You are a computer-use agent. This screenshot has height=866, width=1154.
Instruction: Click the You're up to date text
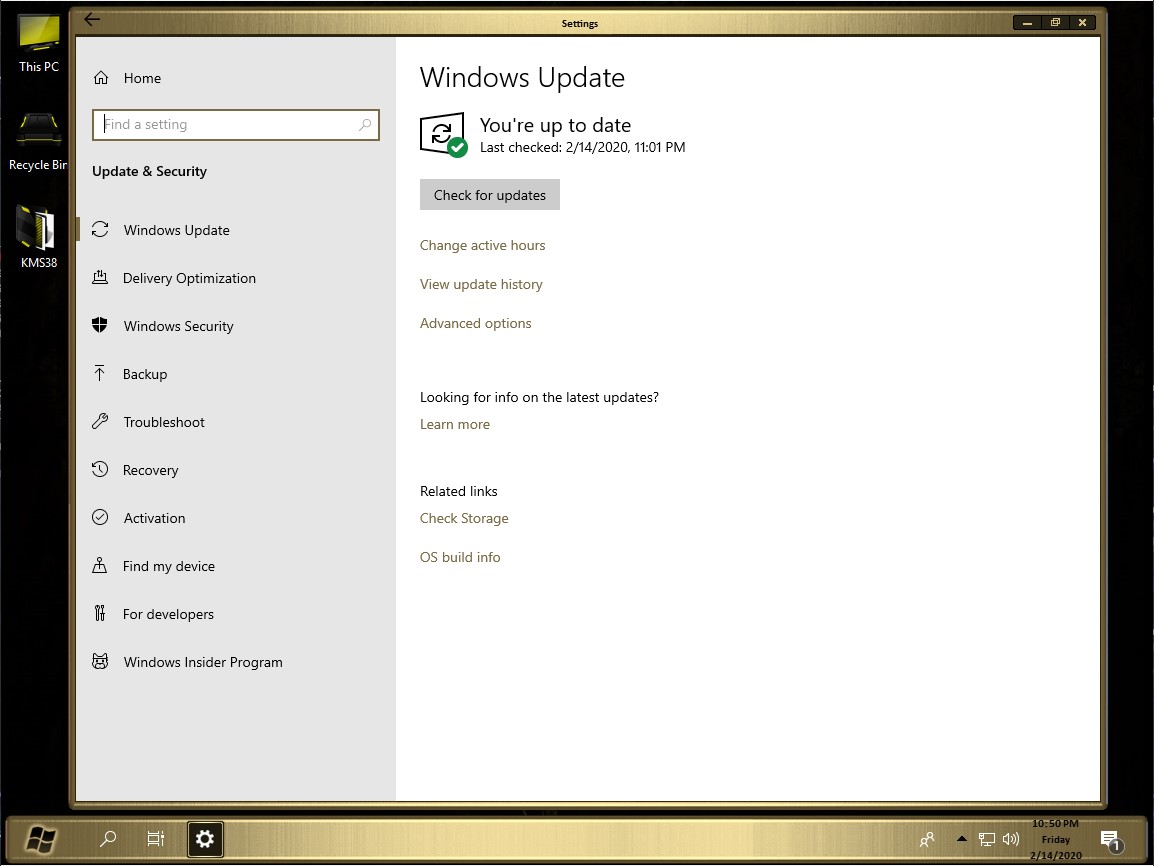pos(555,125)
